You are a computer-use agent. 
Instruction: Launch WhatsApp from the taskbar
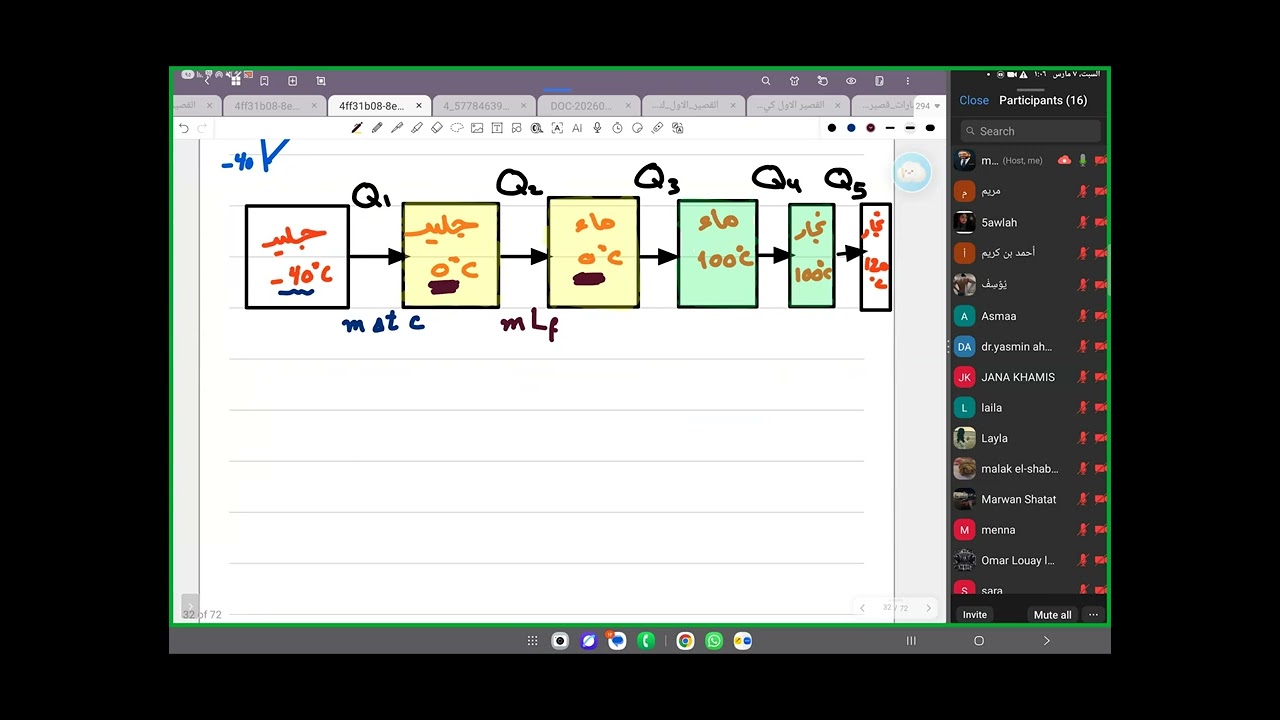[x=714, y=641]
